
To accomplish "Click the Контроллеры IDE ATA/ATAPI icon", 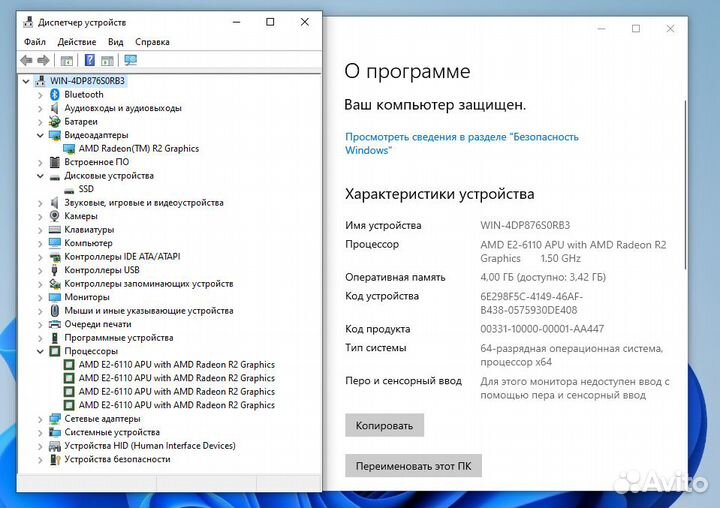I will point(55,257).
